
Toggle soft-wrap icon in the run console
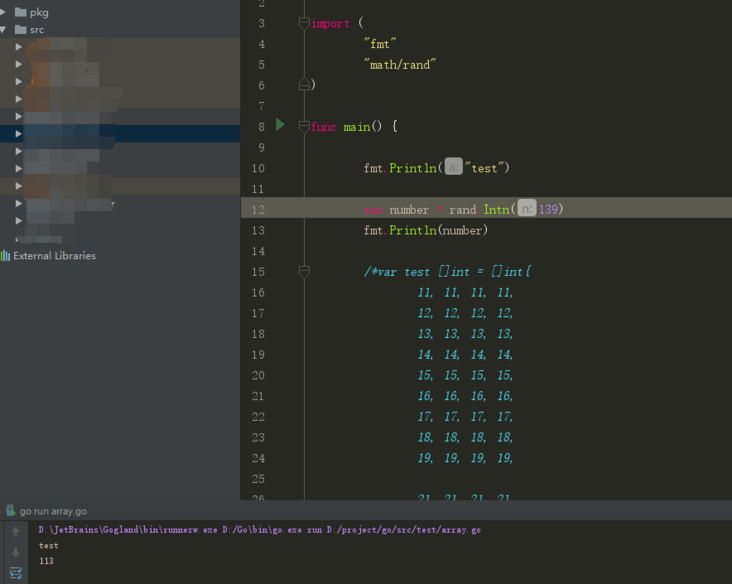pyautogui.click(x=16, y=572)
